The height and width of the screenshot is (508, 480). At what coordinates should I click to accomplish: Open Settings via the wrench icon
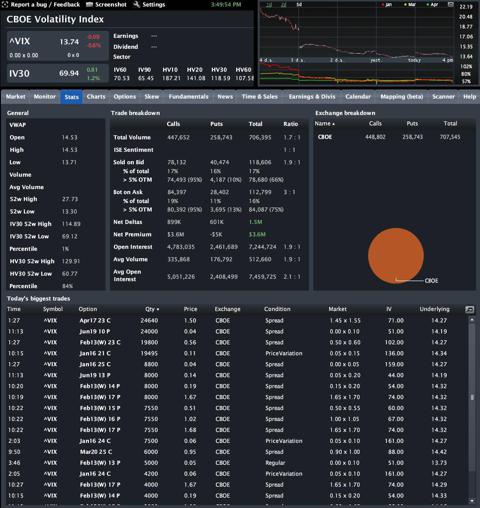point(136,5)
